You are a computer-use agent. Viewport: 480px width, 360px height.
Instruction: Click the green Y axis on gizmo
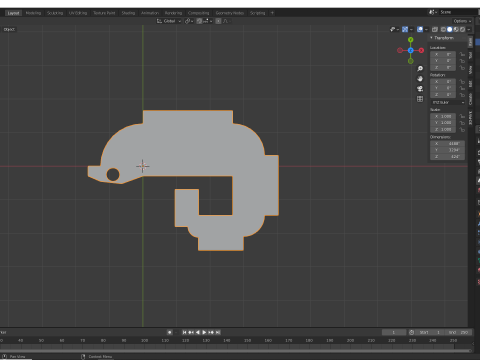pos(411,40)
